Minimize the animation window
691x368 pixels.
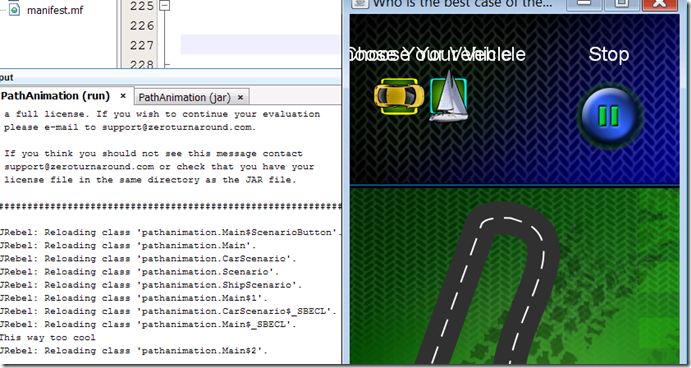coord(584,4)
